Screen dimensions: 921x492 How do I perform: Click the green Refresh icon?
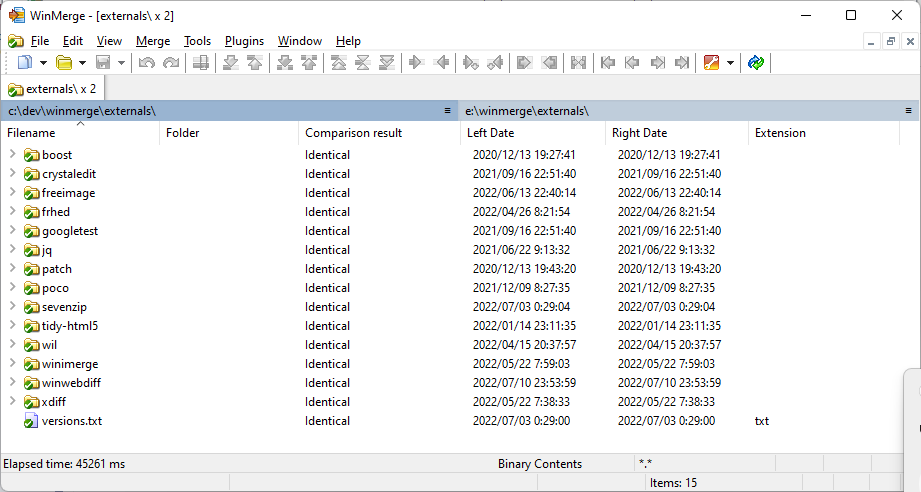tap(756, 62)
